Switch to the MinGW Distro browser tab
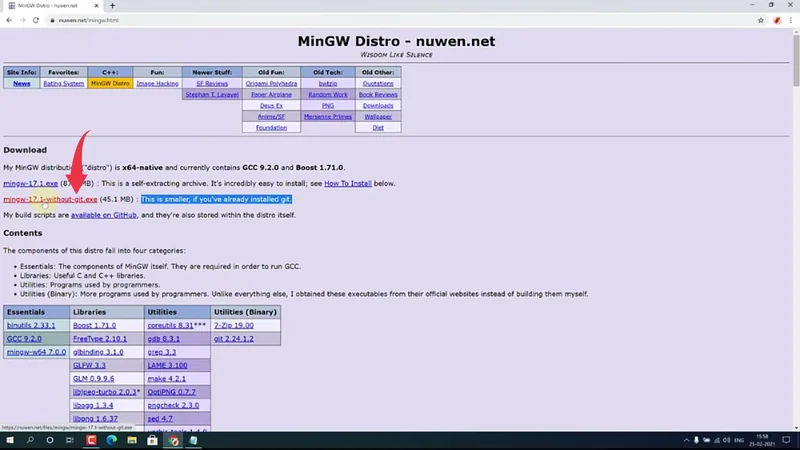800x450 pixels. 50,6
